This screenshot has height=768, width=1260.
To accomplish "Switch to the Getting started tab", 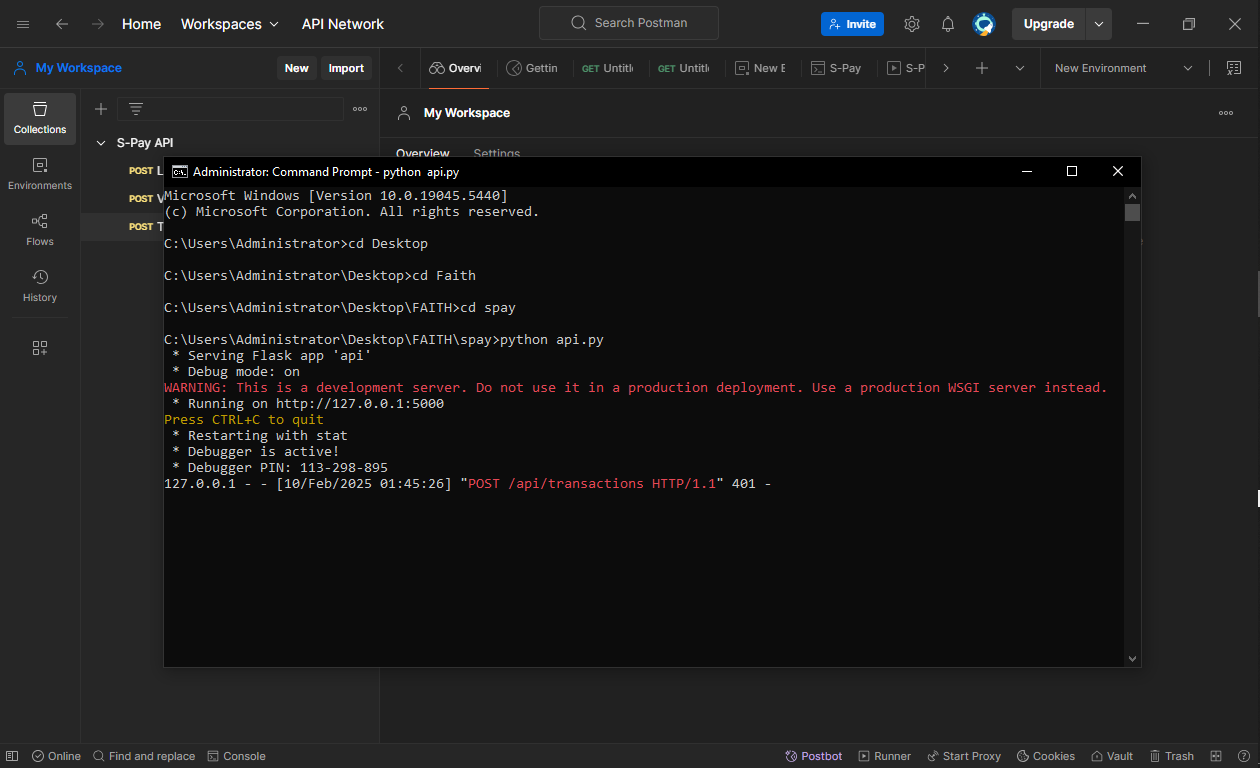I will click(533, 68).
